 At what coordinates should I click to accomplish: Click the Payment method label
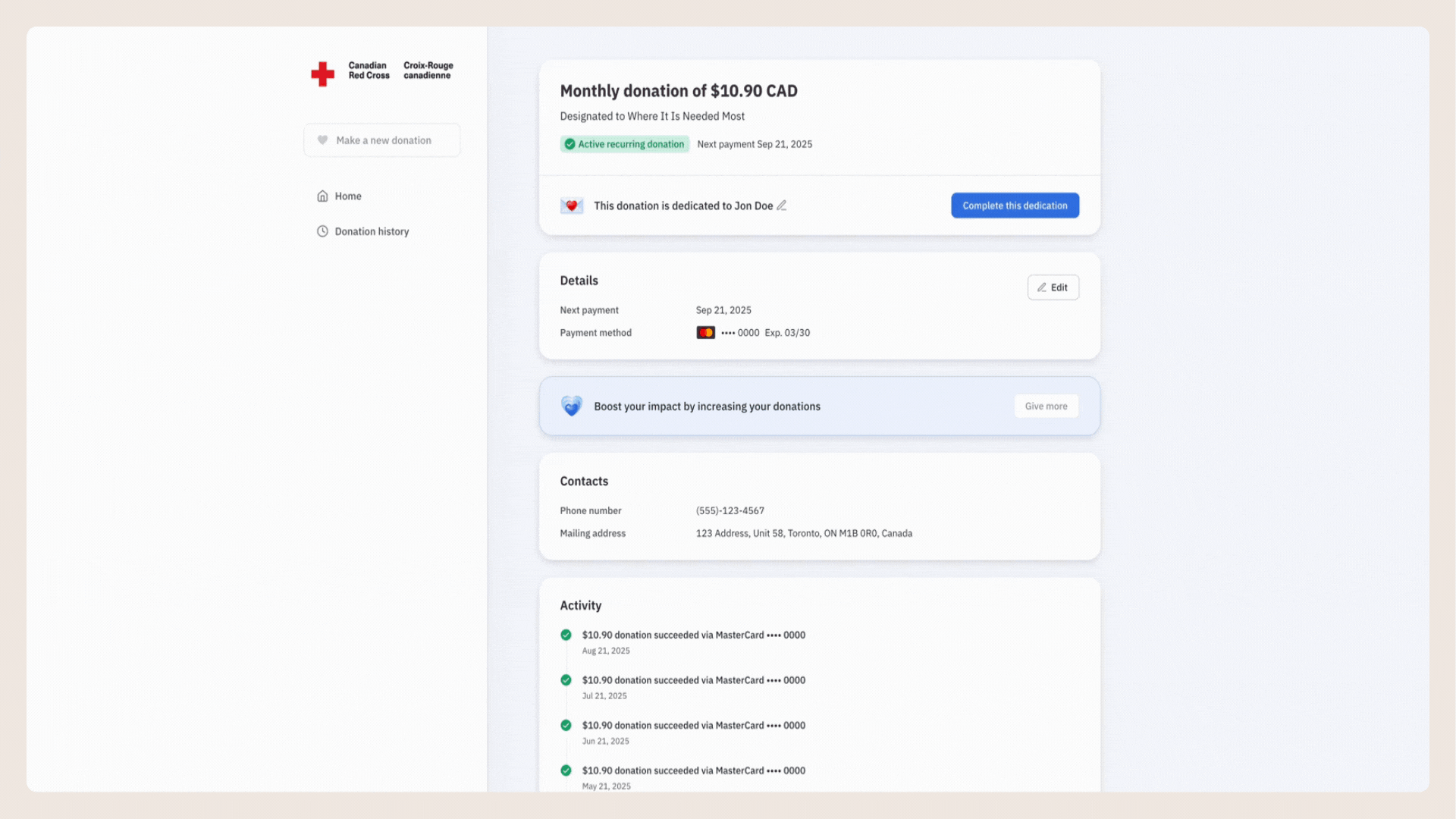[x=596, y=333]
